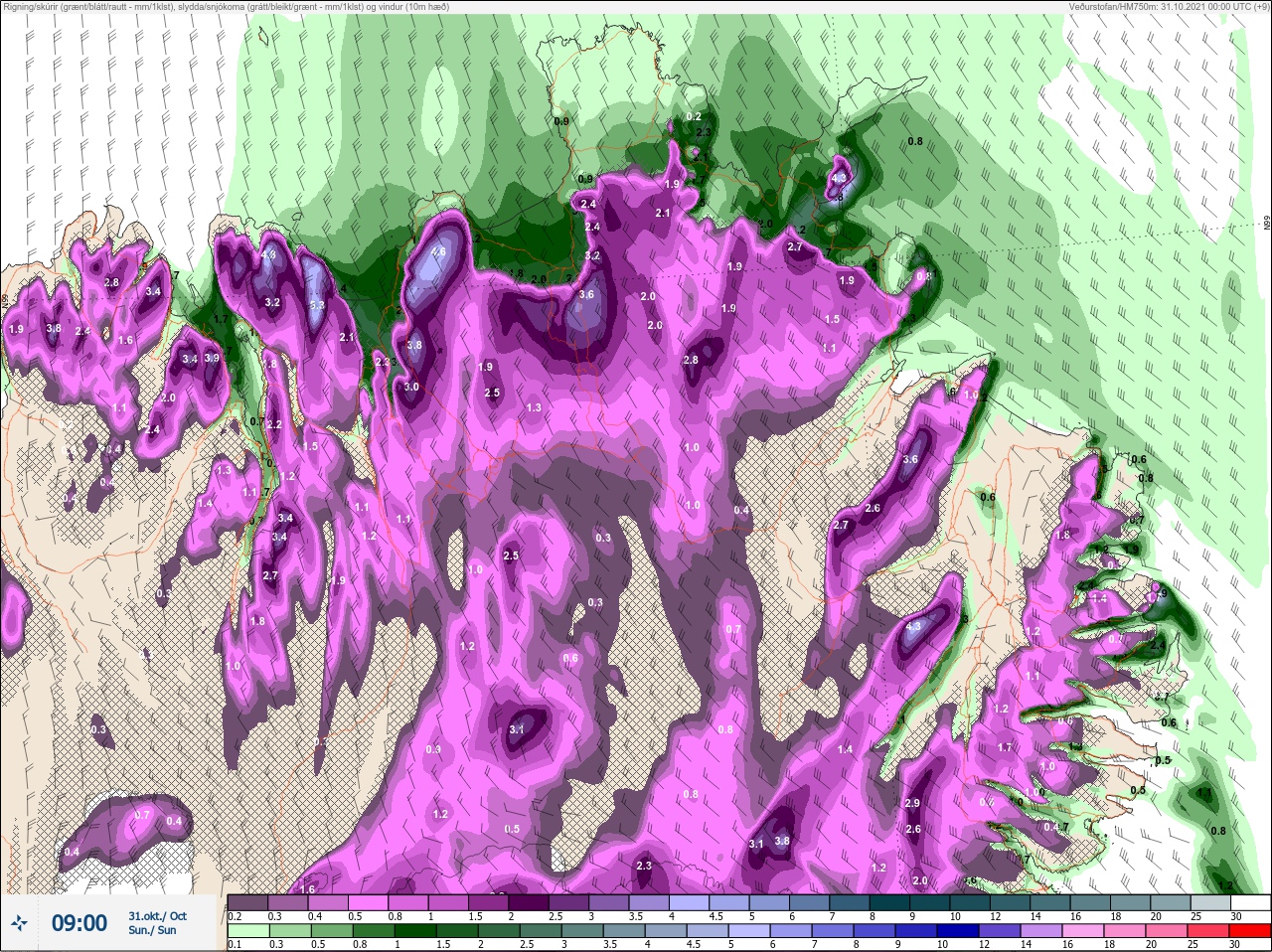Click the '2.9' precipitation value on the map
1272x952 pixels.
point(912,803)
